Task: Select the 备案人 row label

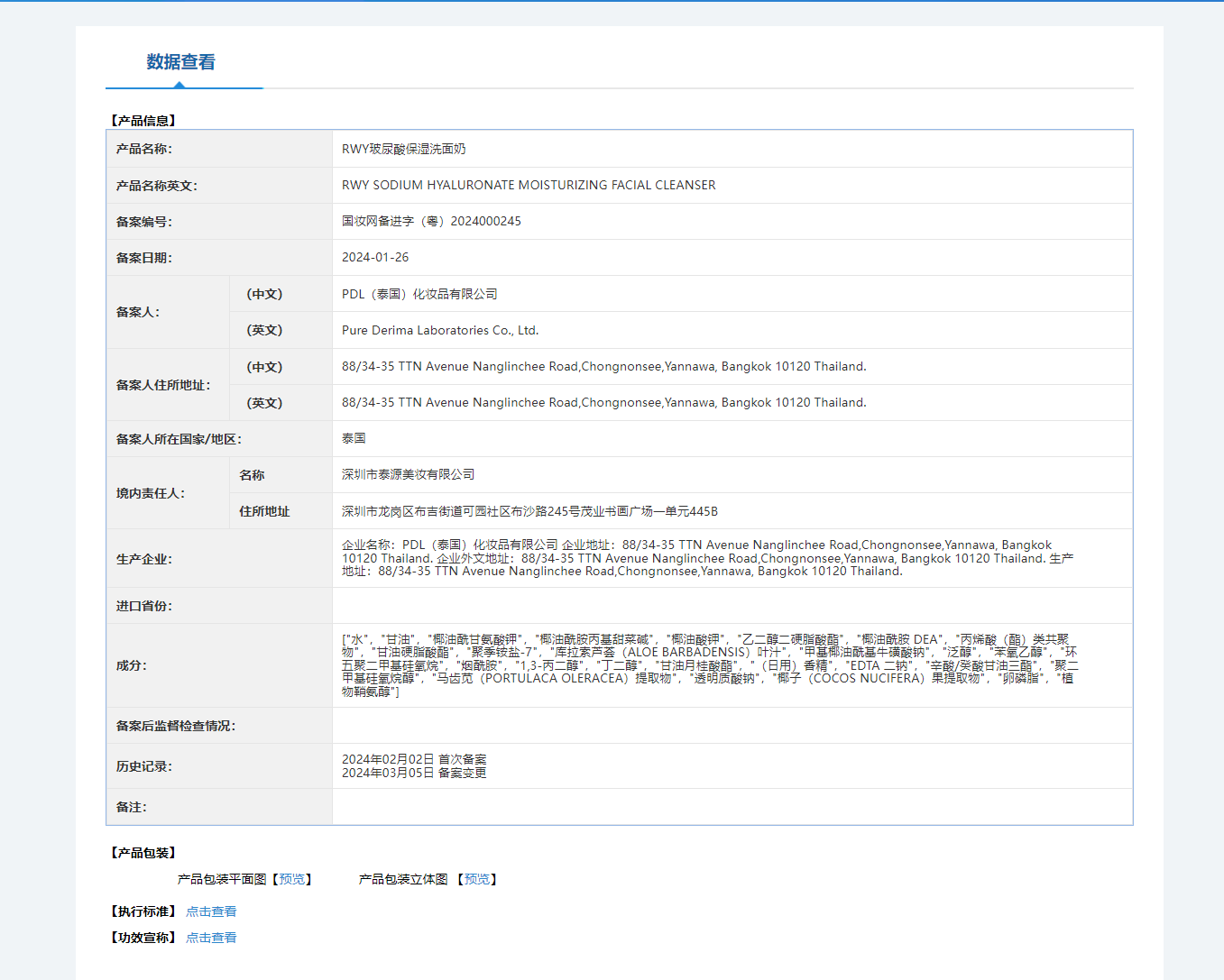Action: click(138, 312)
